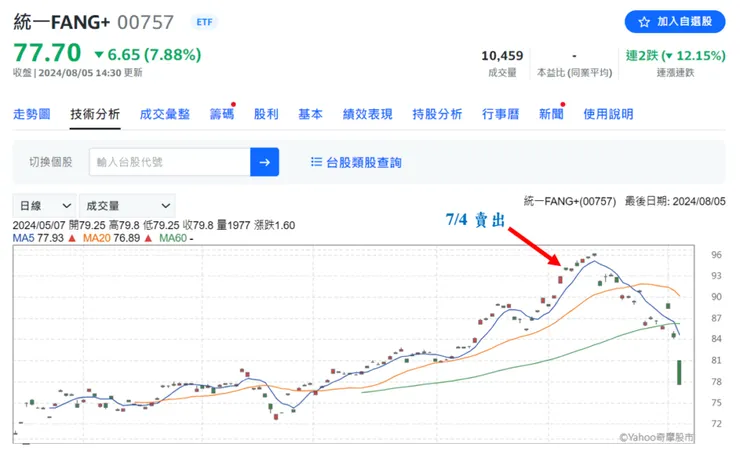The height and width of the screenshot is (451, 740).
Task: Click the 加入自選股 star button
Action: (675, 22)
